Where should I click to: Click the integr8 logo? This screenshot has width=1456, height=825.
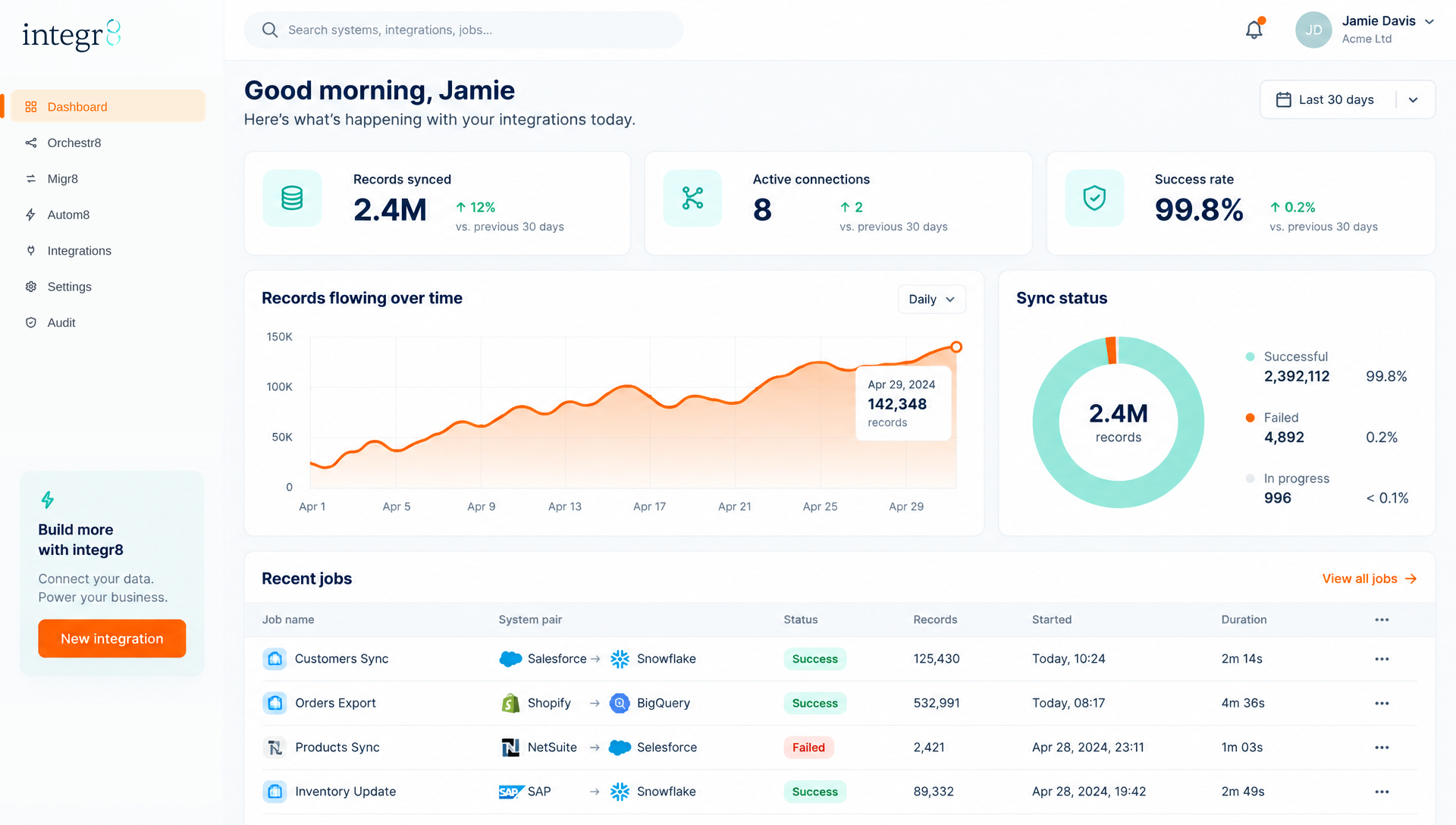click(72, 35)
